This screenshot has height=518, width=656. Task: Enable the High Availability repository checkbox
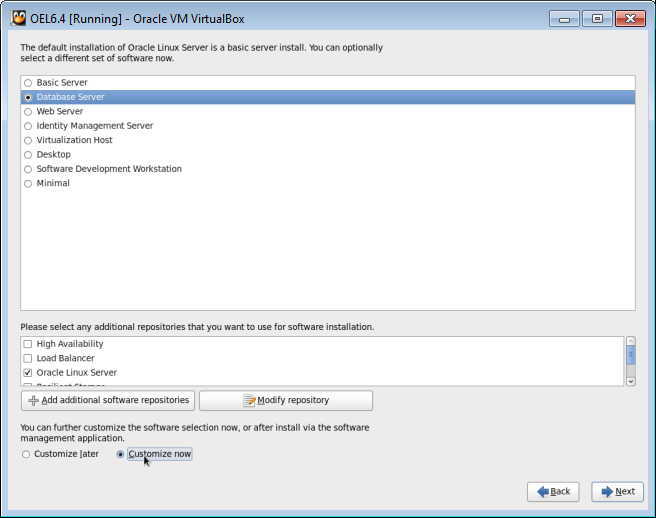(28, 344)
